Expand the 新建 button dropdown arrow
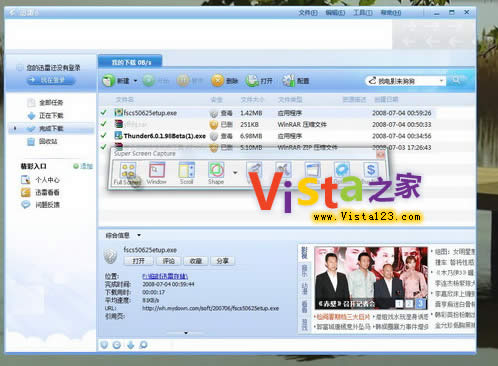Image resolution: width=498 pixels, height=366 pixels. coord(135,81)
